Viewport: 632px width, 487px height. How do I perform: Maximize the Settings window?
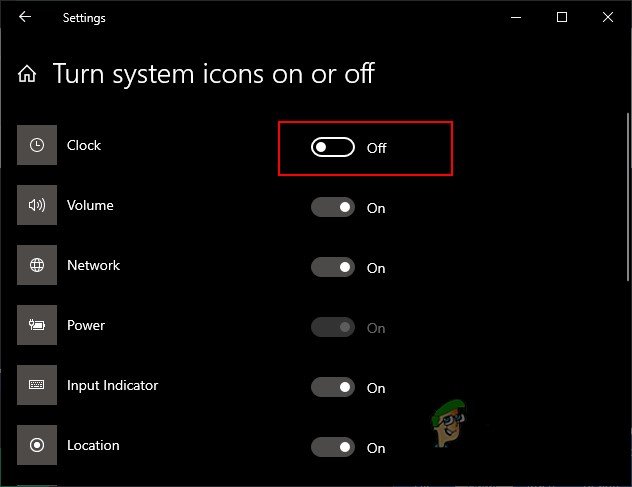562,17
